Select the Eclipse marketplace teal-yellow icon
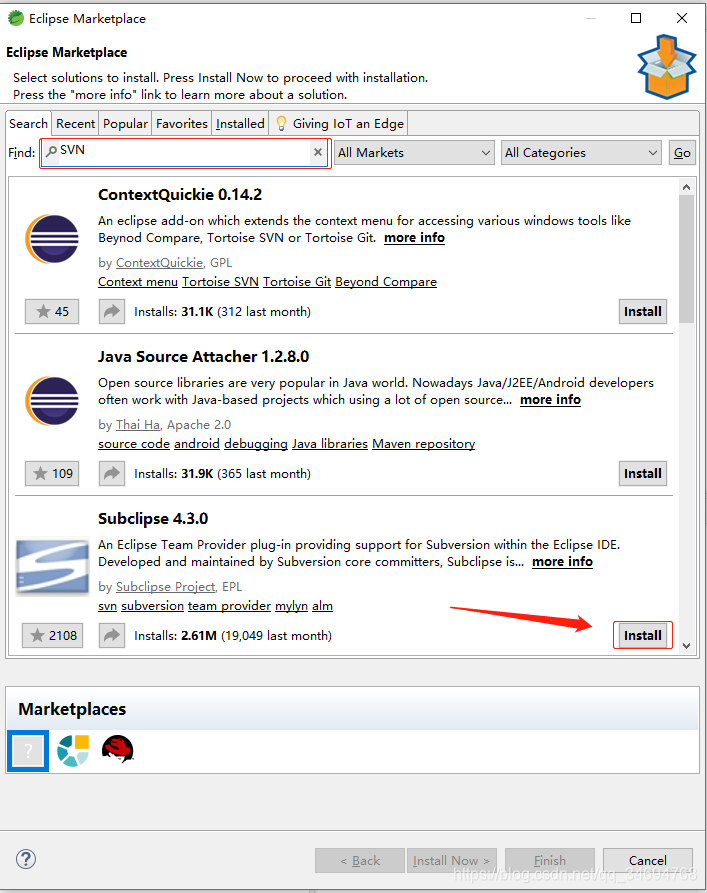Viewport: 707px width, 893px height. tap(73, 751)
